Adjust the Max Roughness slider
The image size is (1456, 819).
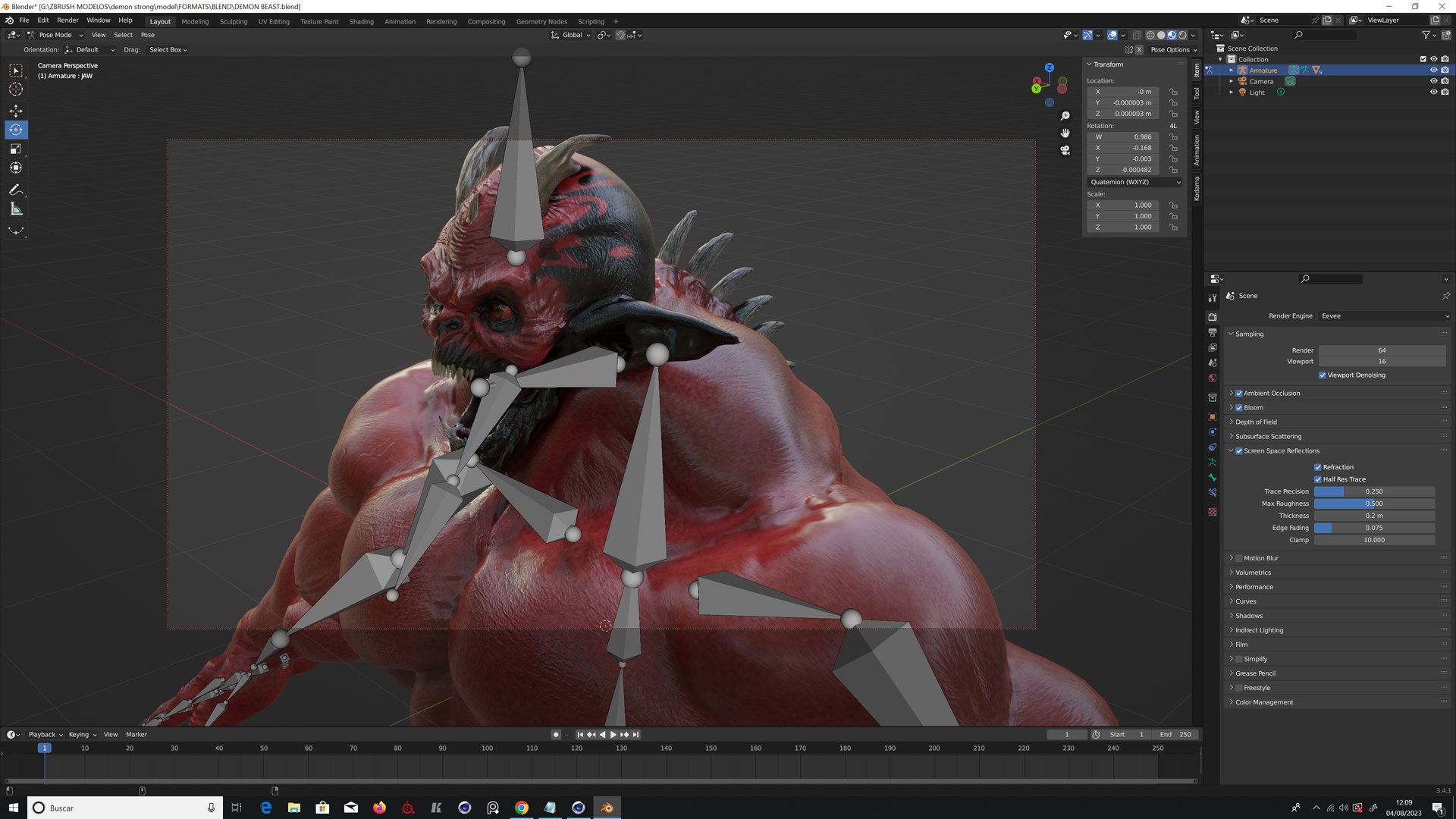point(1374,504)
